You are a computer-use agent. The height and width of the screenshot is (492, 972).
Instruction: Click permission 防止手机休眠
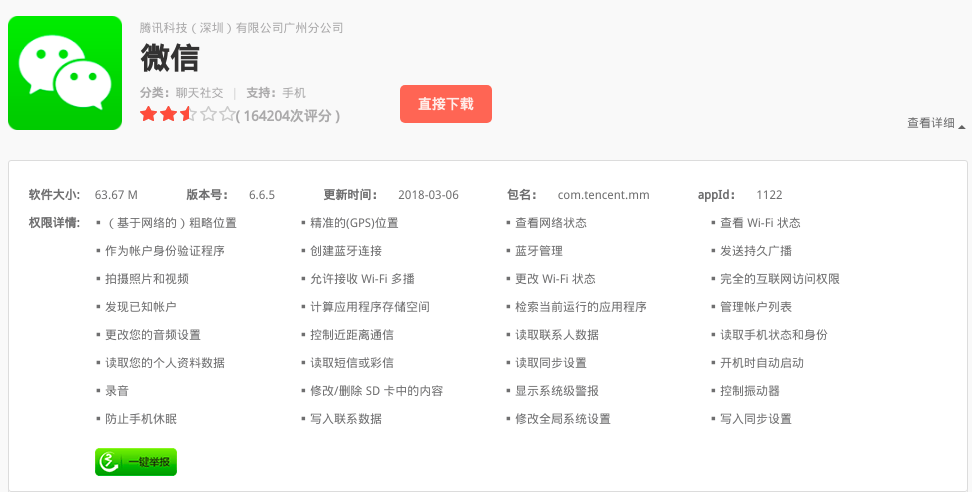pyautogui.click(x=141, y=419)
